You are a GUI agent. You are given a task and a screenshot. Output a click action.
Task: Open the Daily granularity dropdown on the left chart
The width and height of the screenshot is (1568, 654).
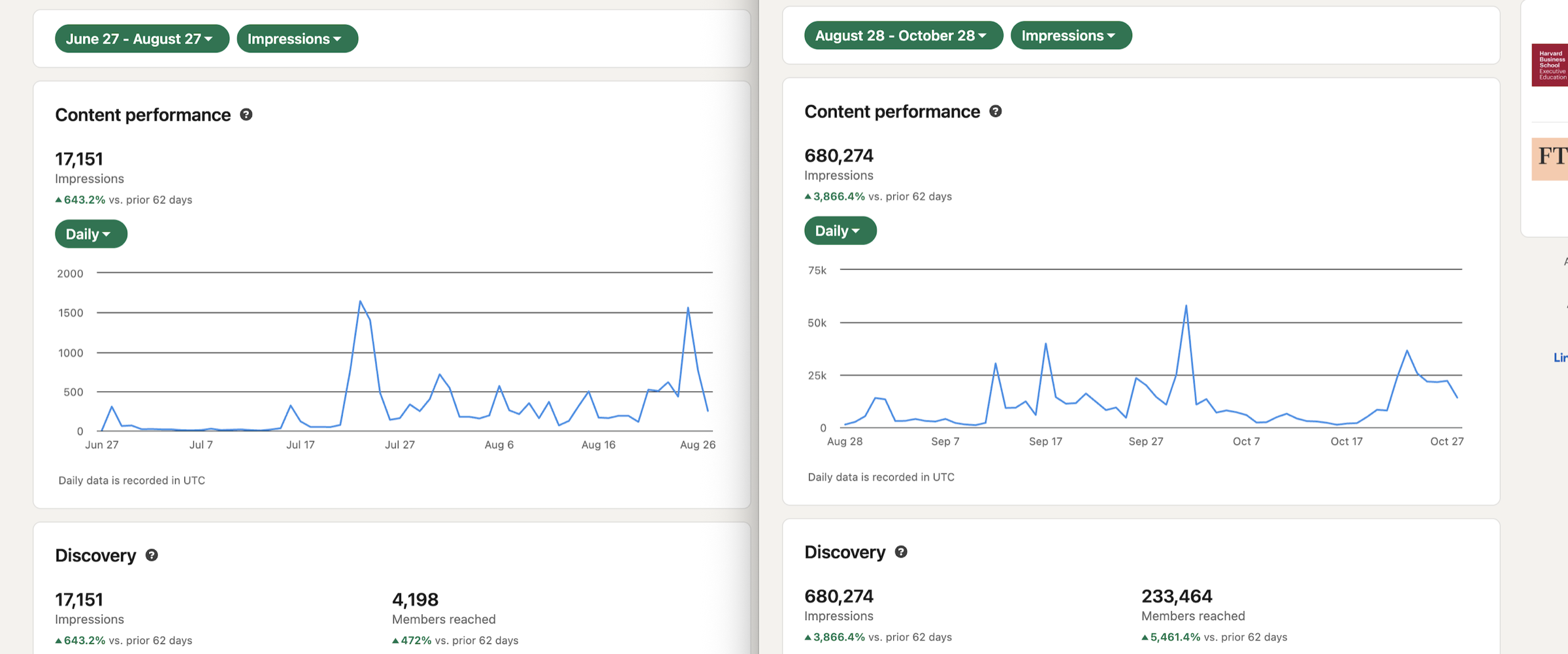(x=90, y=234)
